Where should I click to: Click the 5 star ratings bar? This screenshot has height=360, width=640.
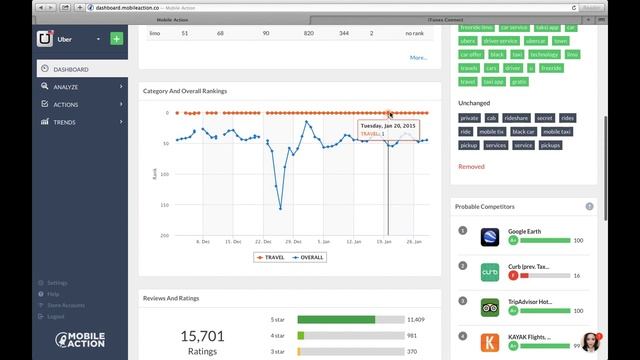tap(351, 320)
